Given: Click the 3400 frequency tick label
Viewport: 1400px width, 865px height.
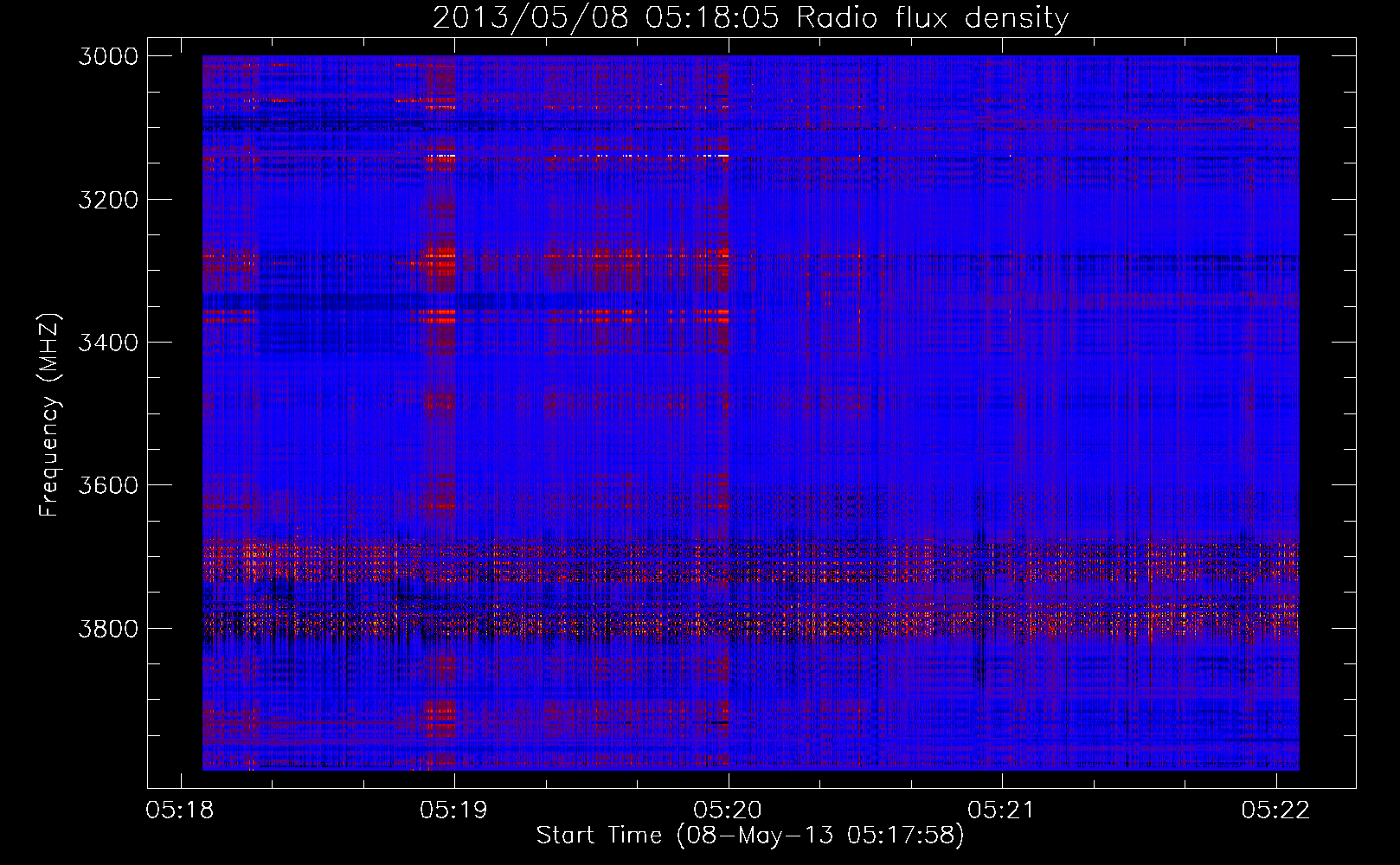Looking at the screenshot, I should tap(108, 343).
